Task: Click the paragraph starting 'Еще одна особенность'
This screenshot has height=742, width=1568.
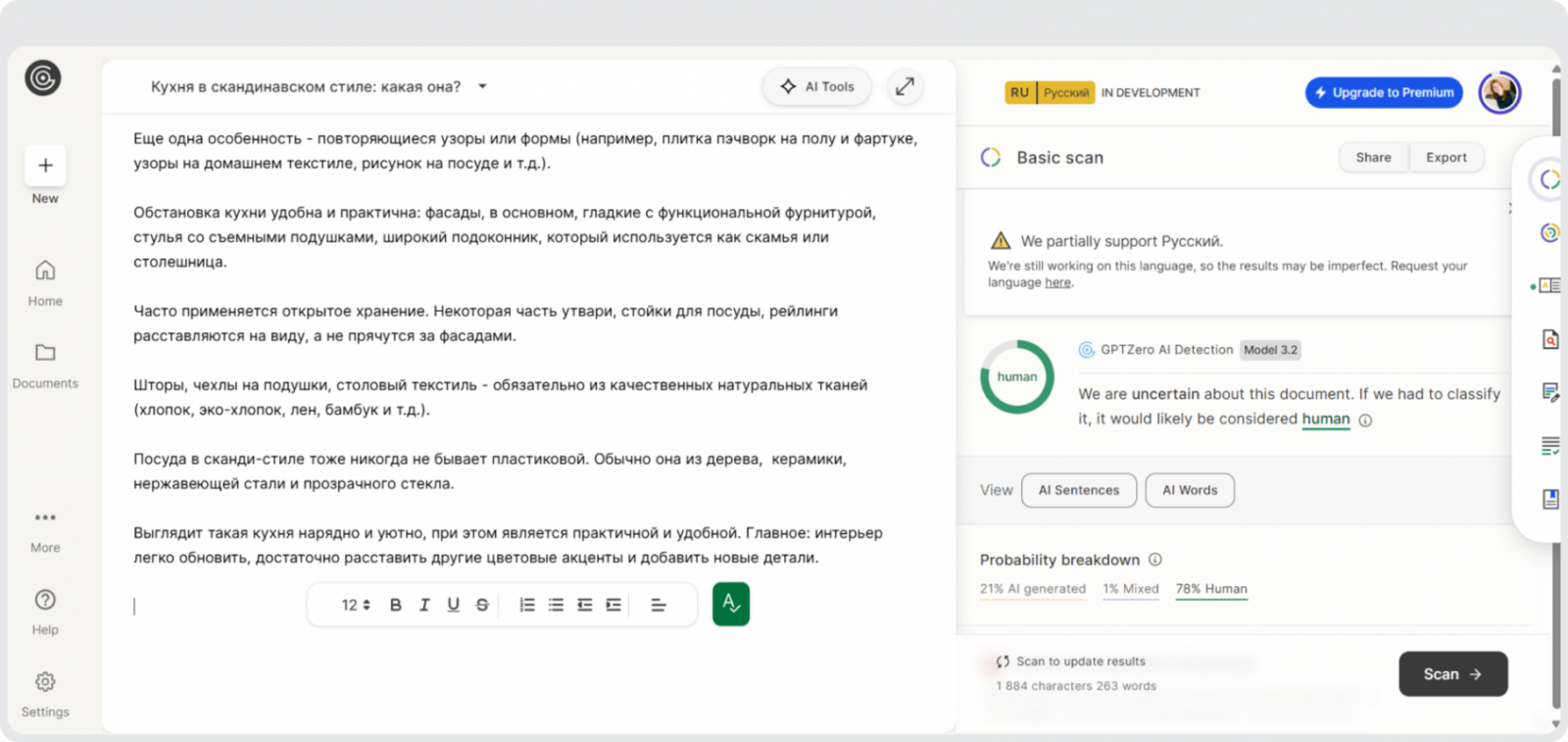Action: pyautogui.click(x=525, y=151)
